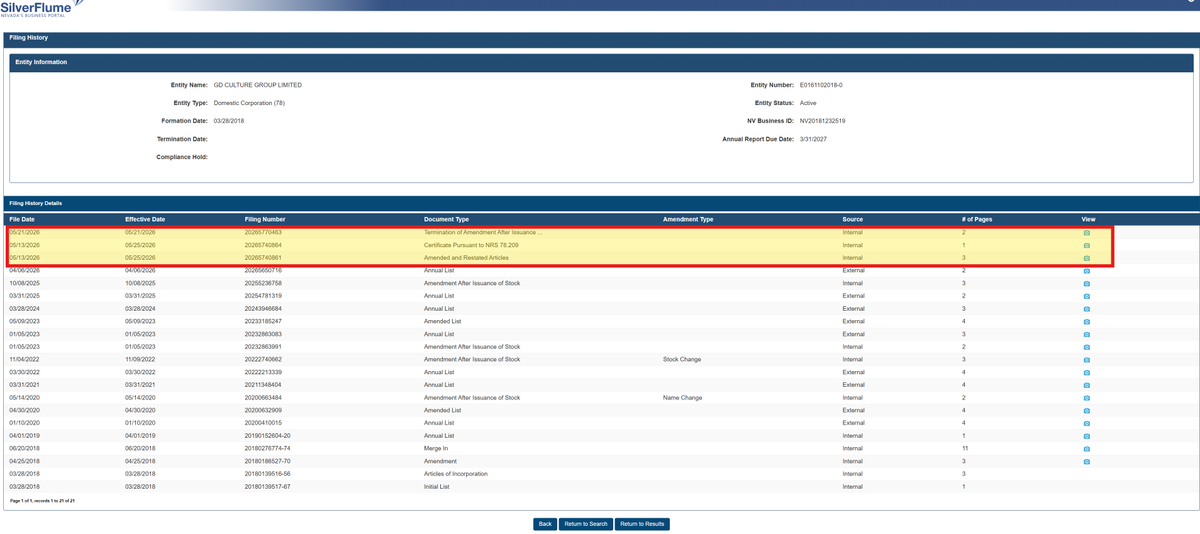
Task: View the Stock Change amendment document
Action: pyautogui.click(x=1087, y=360)
